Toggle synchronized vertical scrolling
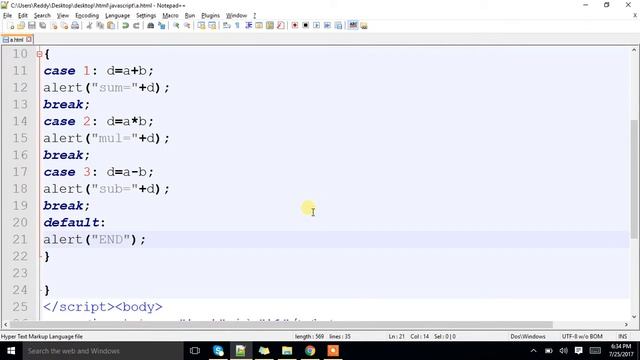 202,26
